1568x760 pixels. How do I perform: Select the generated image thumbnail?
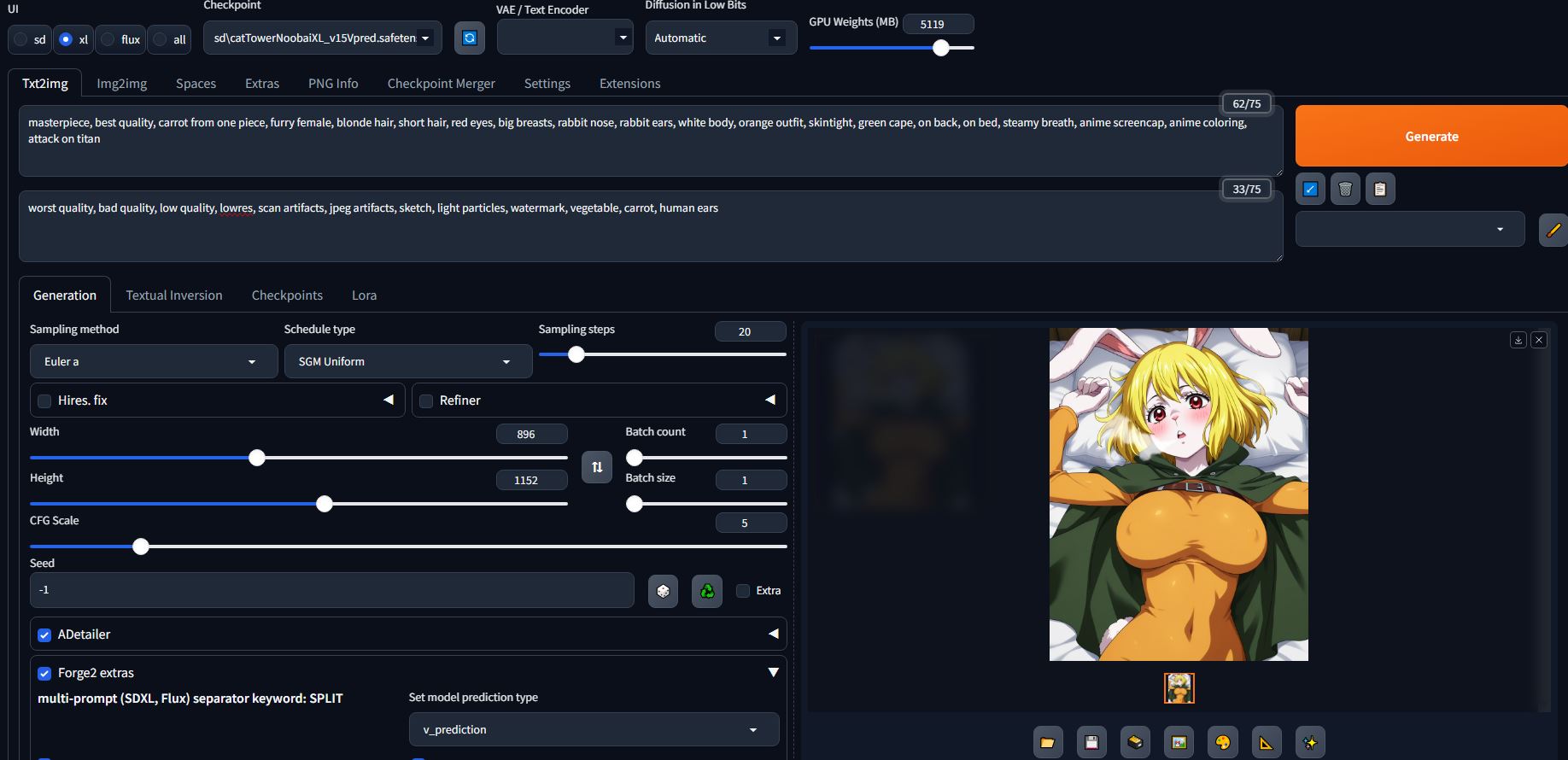pos(1179,688)
